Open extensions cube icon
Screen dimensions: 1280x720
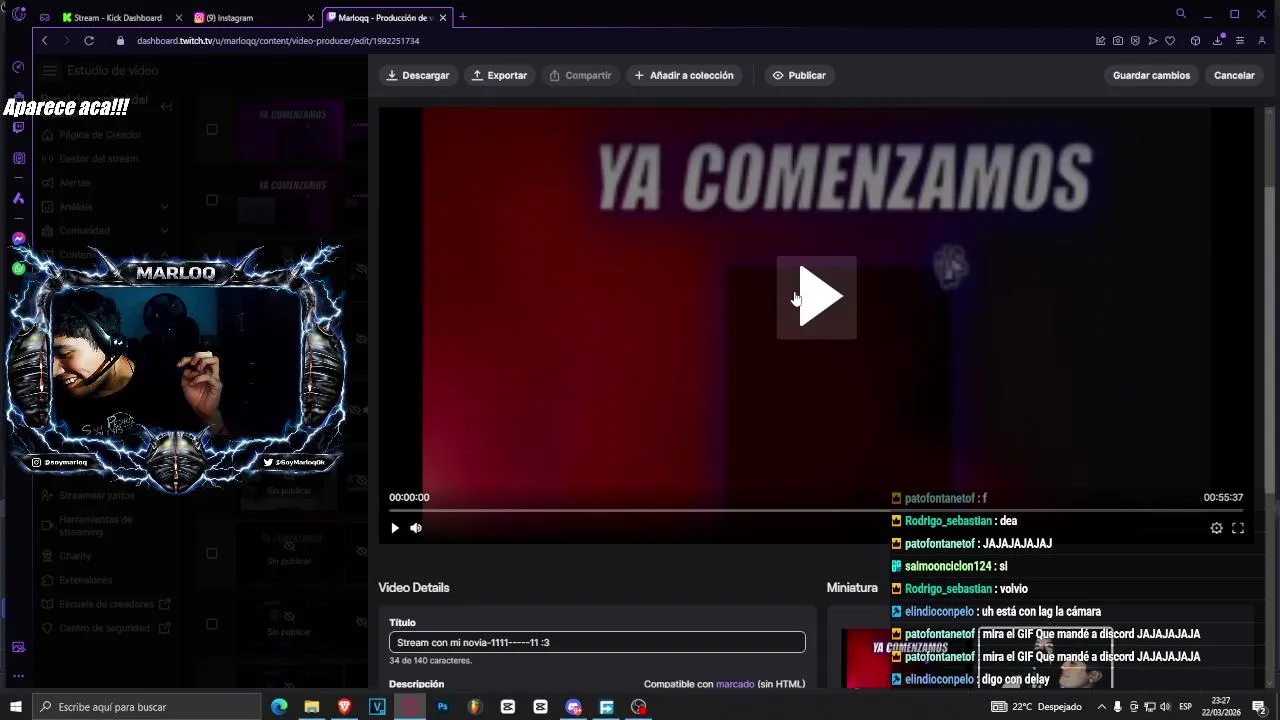[1195, 41]
